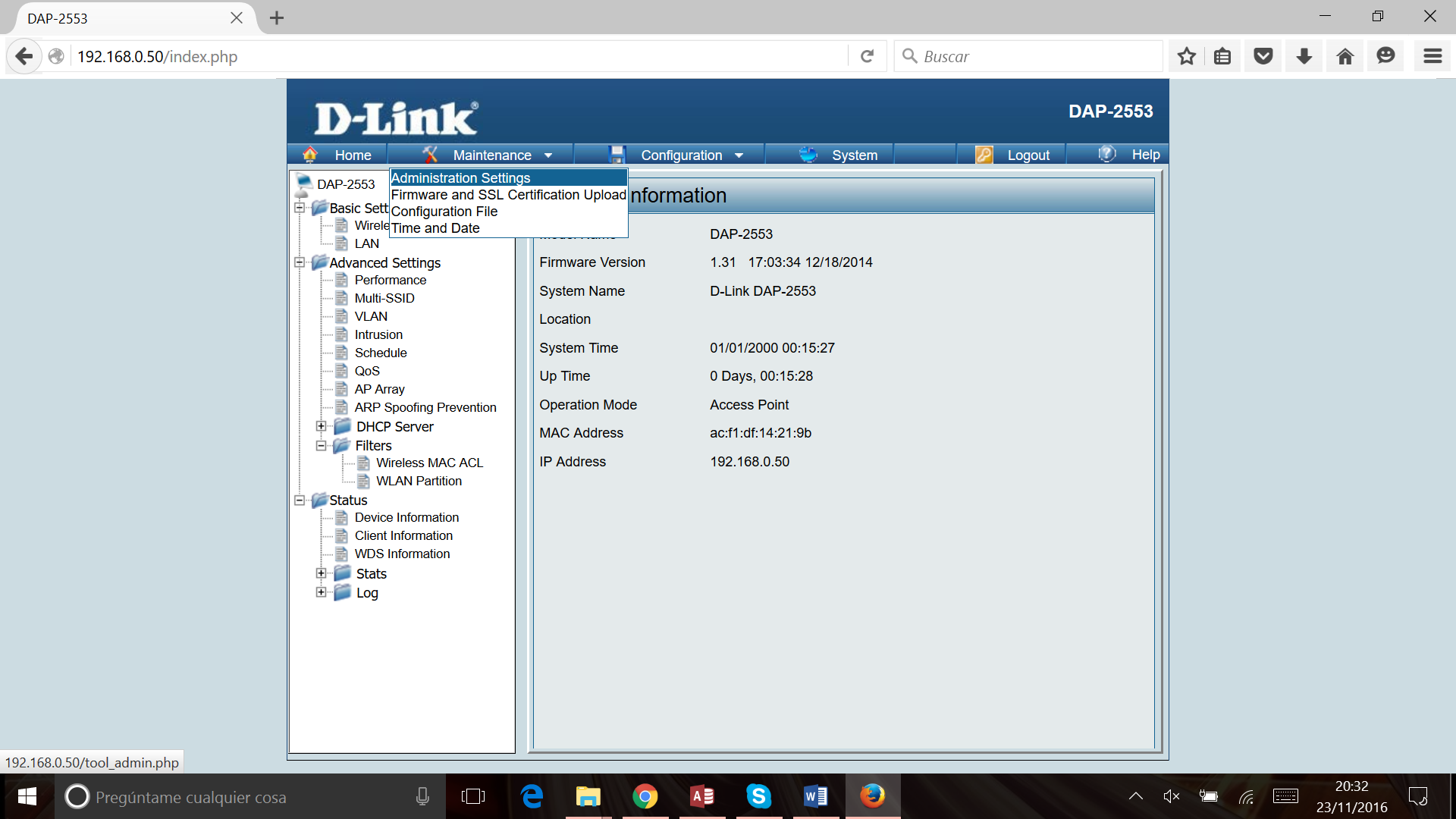The image size is (1456, 819).
Task: Open WLAN Partition page
Action: (x=419, y=481)
